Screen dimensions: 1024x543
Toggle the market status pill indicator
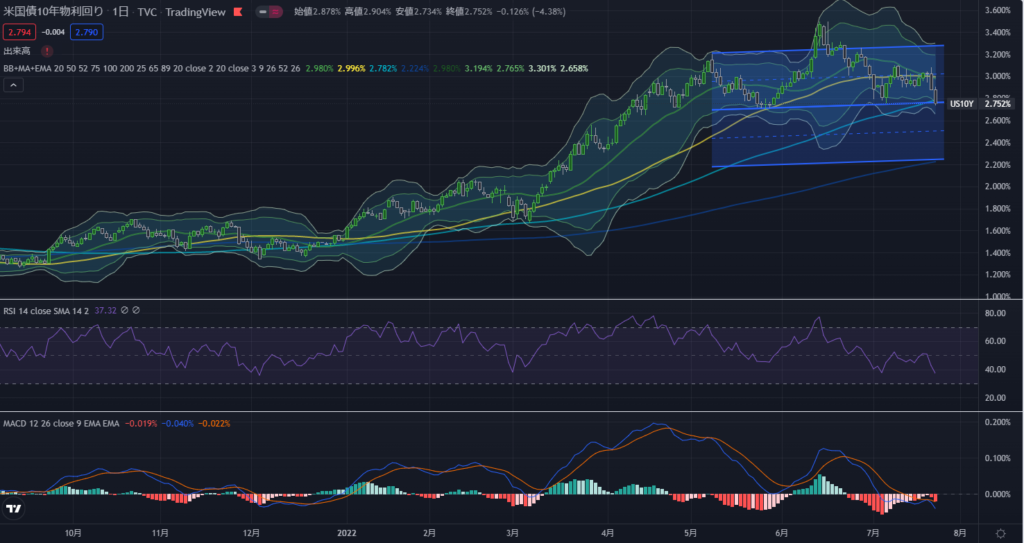269,12
